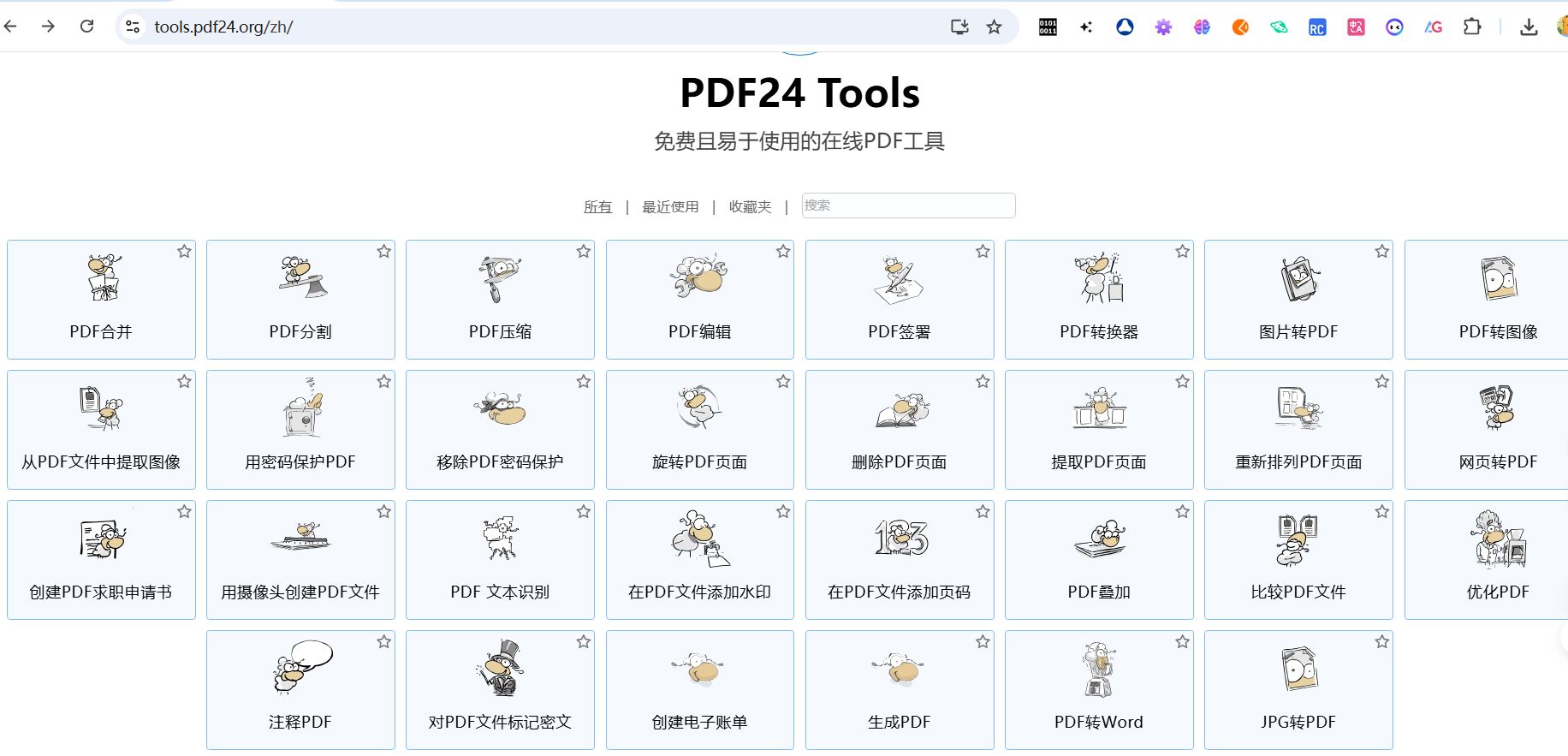
Task: Open the 比较PDF文件 tool icon
Action: [1297, 539]
